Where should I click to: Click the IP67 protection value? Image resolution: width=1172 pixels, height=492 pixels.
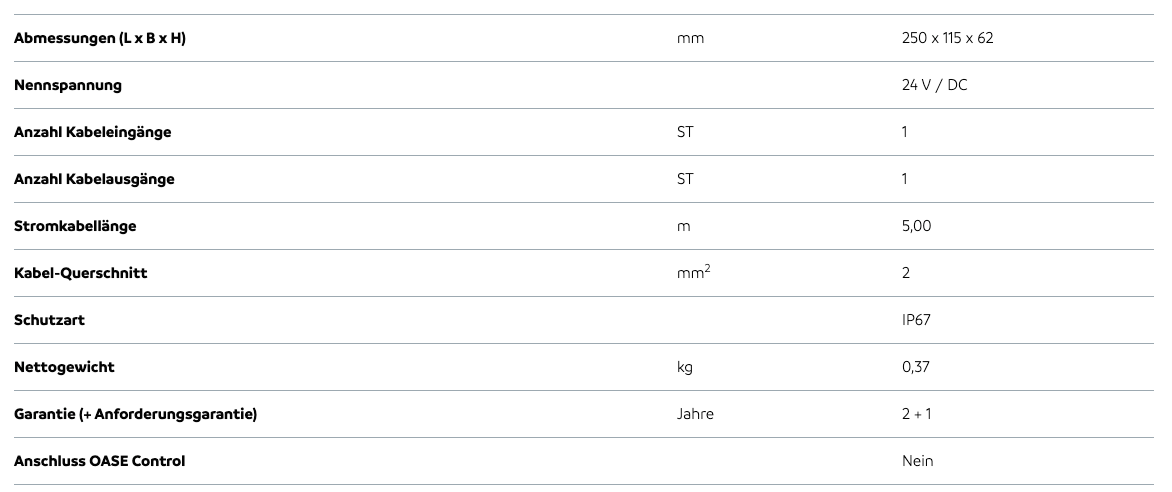coord(917,320)
